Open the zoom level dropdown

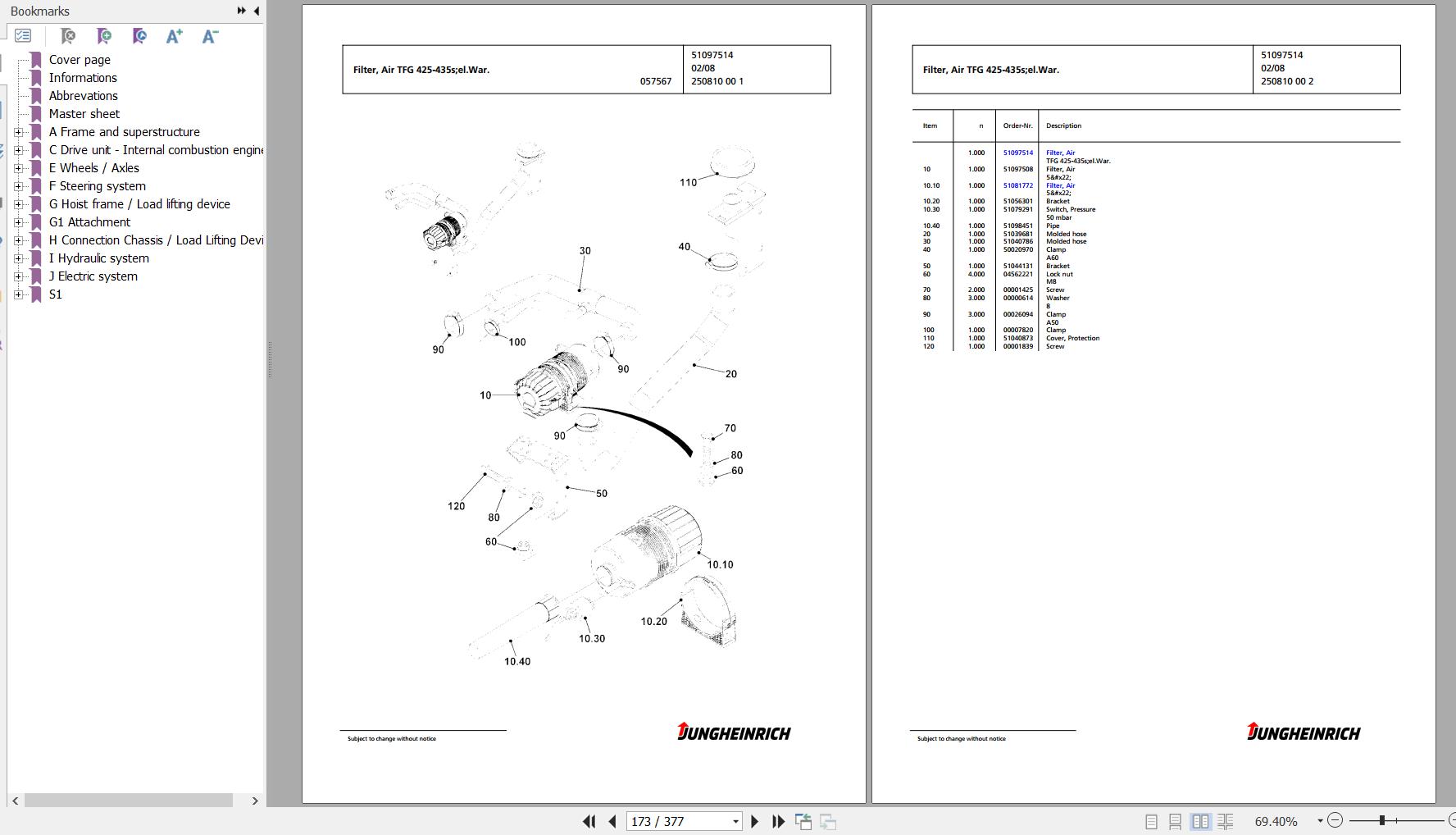click(x=1320, y=821)
